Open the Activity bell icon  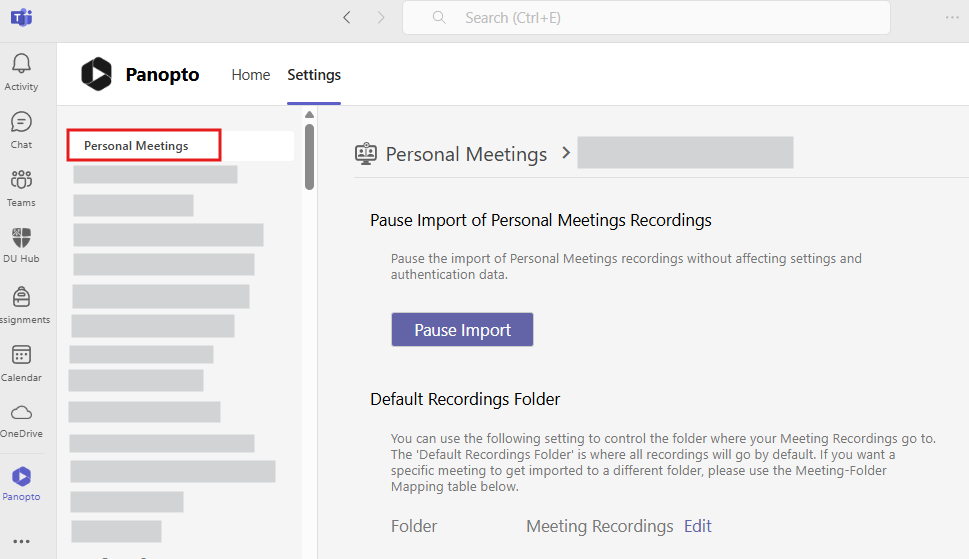[21, 64]
